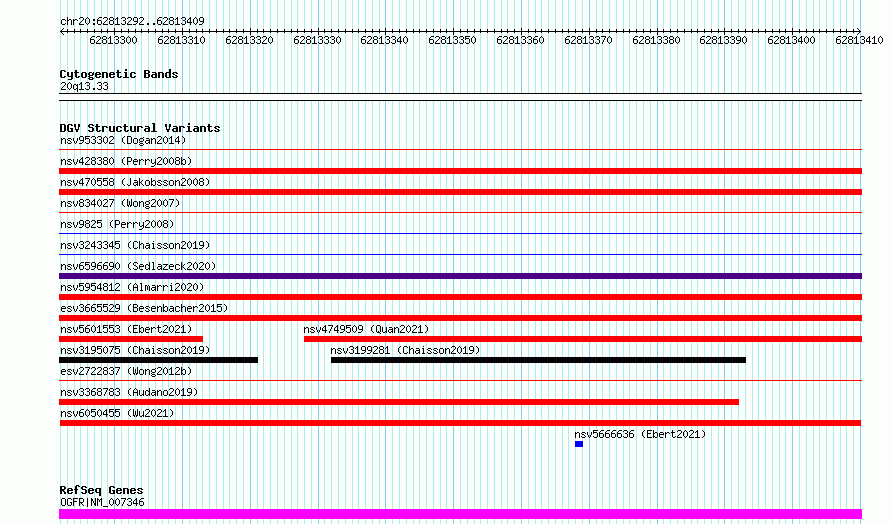This screenshot has height=524, width=890.
Task: Open the esv2722837 (Wong2012b) label
Action: tap(126, 371)
